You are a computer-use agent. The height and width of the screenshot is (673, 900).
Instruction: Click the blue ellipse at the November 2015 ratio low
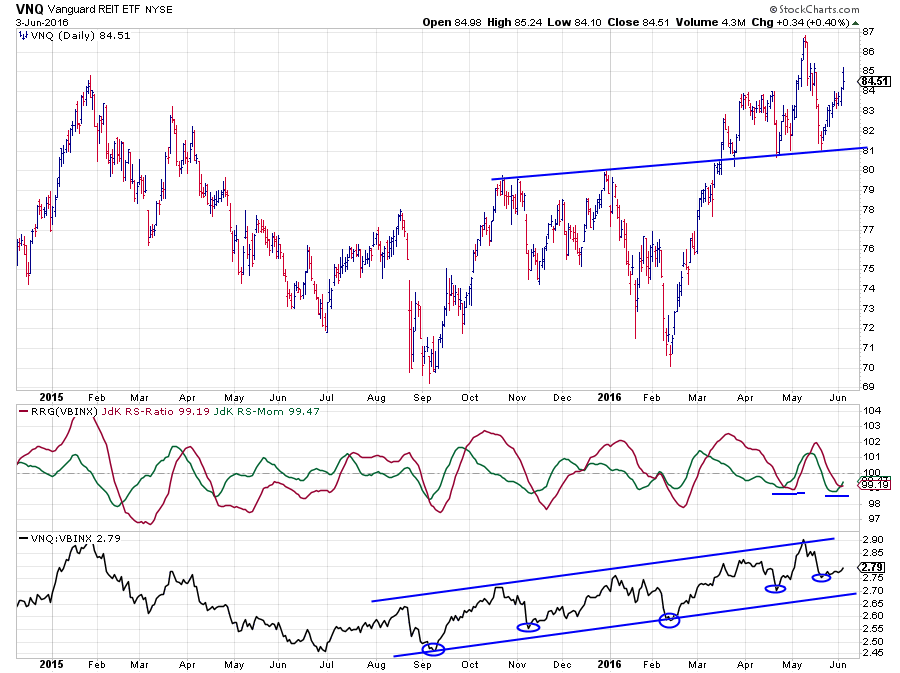(528, 628)
